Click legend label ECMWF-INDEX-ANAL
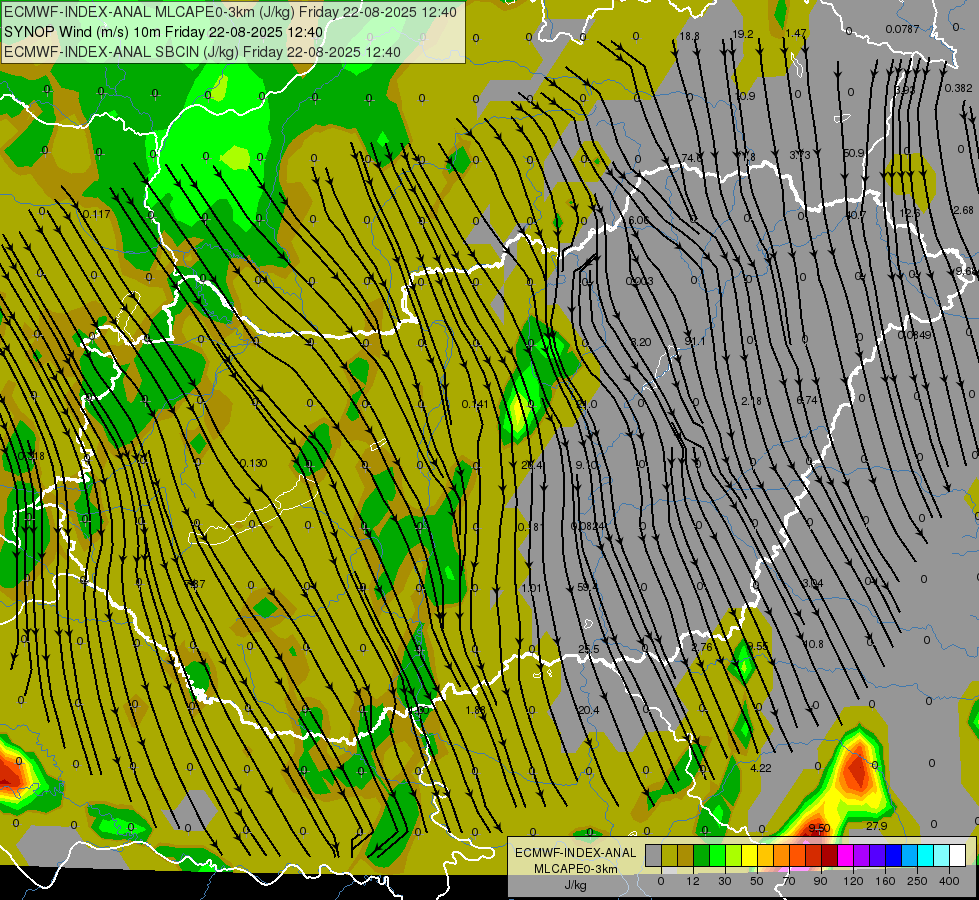The image size is (979, 900). coord(575,853)
